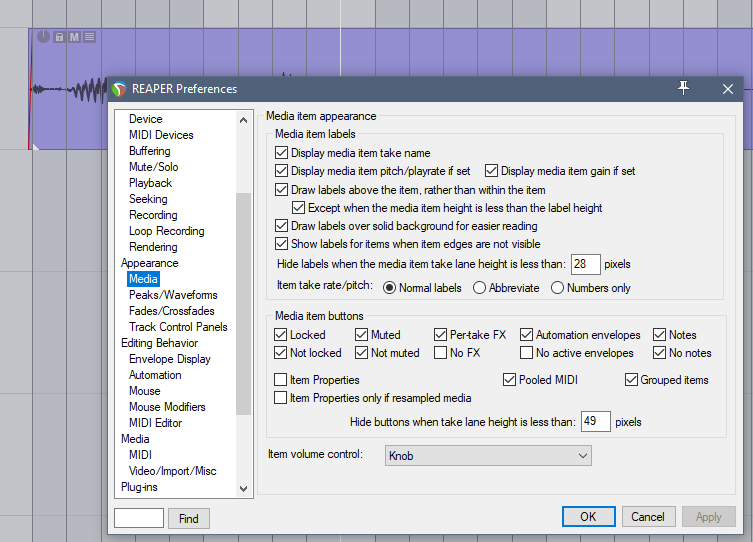753x542 pixels.
Task: Toggle the Per-take FX checkbox
Action: 440,335
